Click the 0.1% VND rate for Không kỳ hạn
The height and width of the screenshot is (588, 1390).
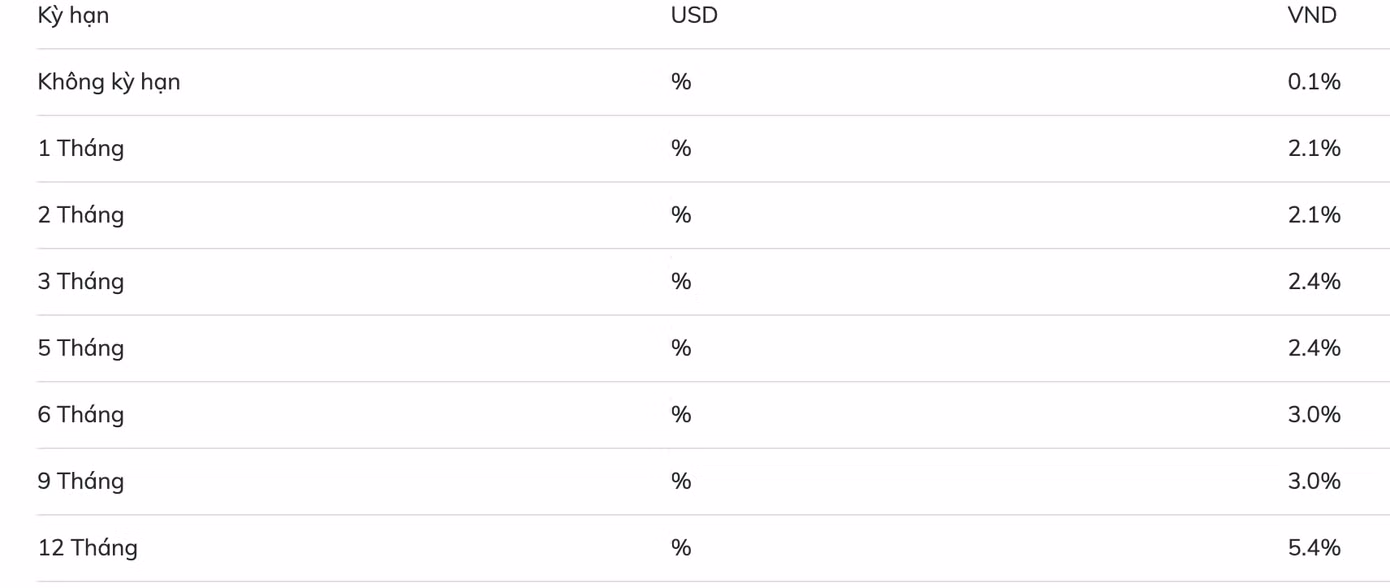click(1314, 82)
